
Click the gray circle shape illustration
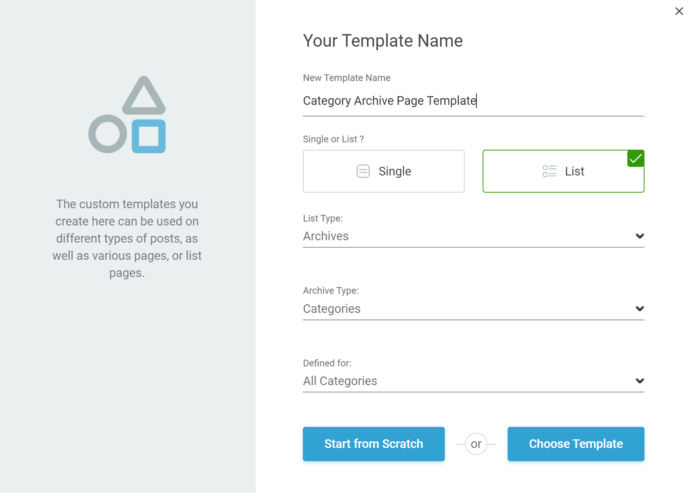(x=108, y=134)
